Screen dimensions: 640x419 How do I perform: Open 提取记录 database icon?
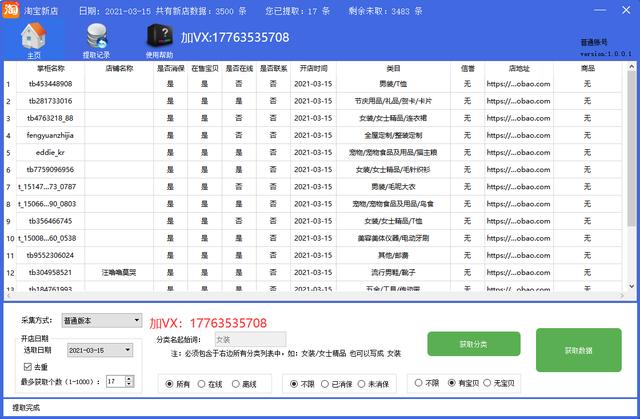pos(96,40)
